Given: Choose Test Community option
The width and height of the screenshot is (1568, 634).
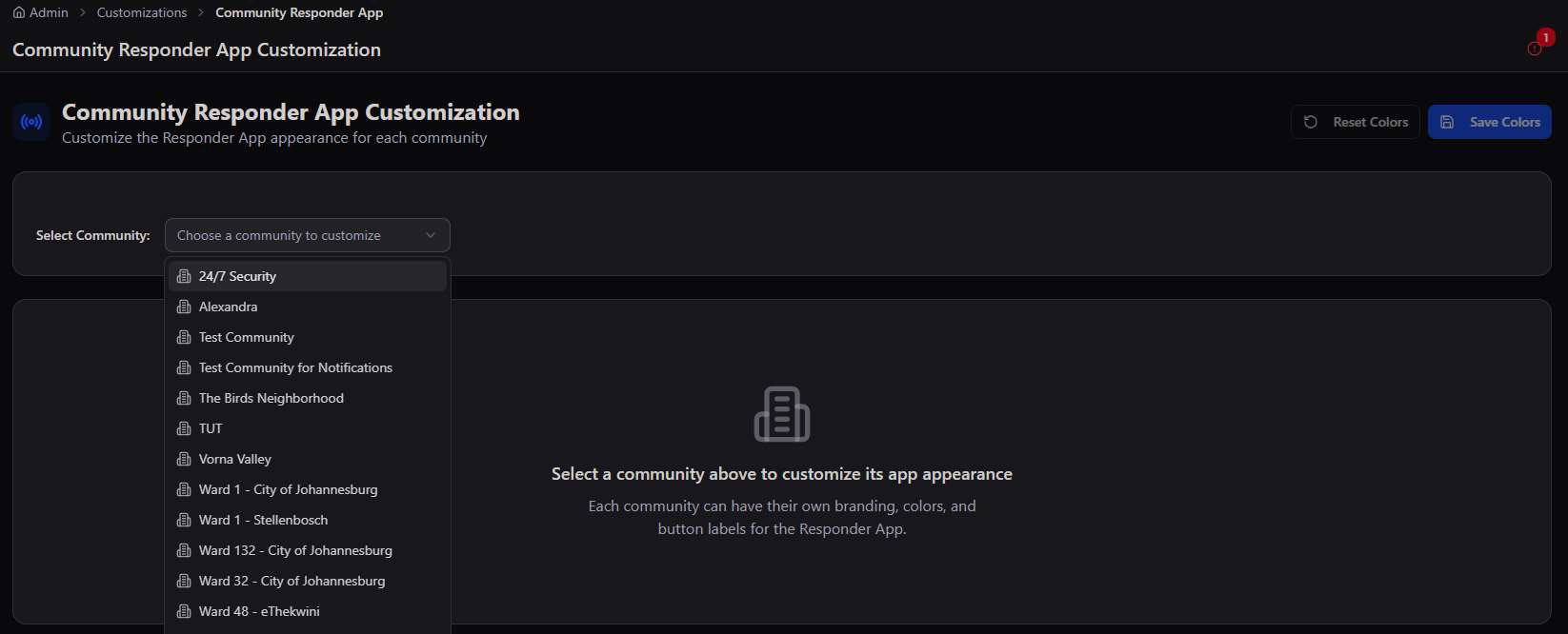Looking at the screenshot, I should coord(308,337).
